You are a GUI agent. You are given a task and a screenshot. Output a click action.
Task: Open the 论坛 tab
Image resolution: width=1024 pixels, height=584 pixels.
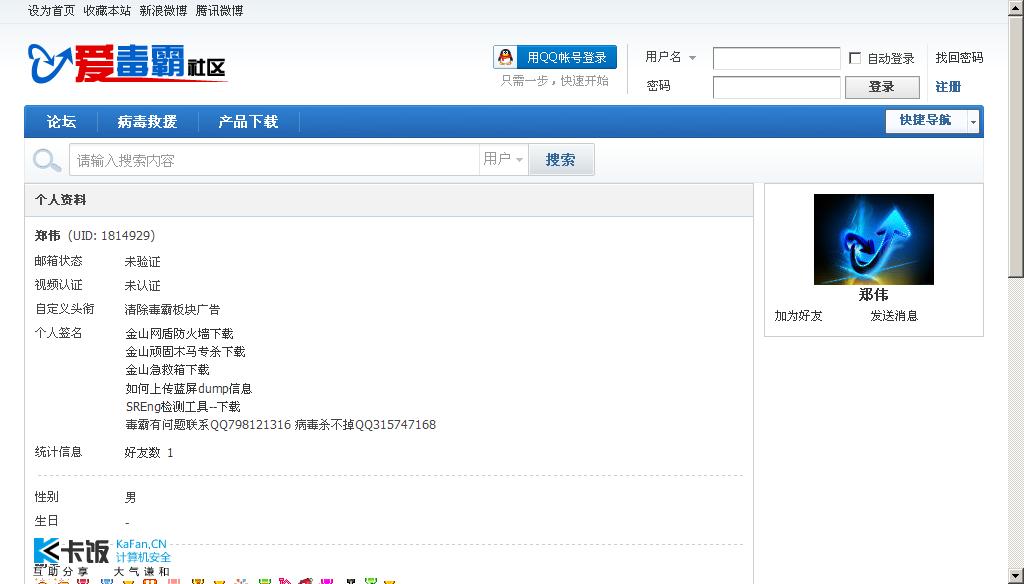click(x=61, y=122)
